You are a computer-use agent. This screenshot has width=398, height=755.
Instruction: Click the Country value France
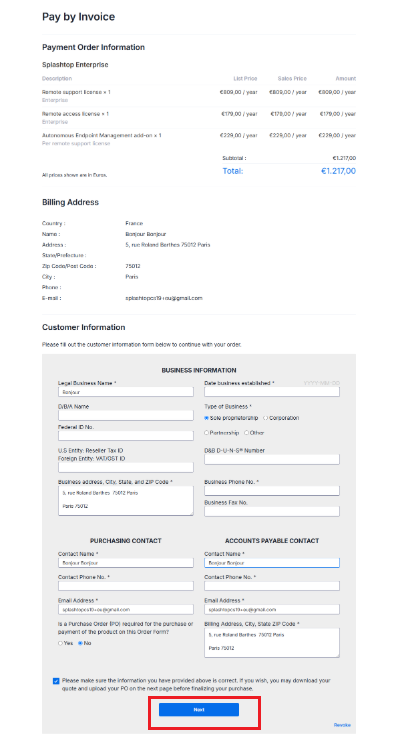coord(134,223)
